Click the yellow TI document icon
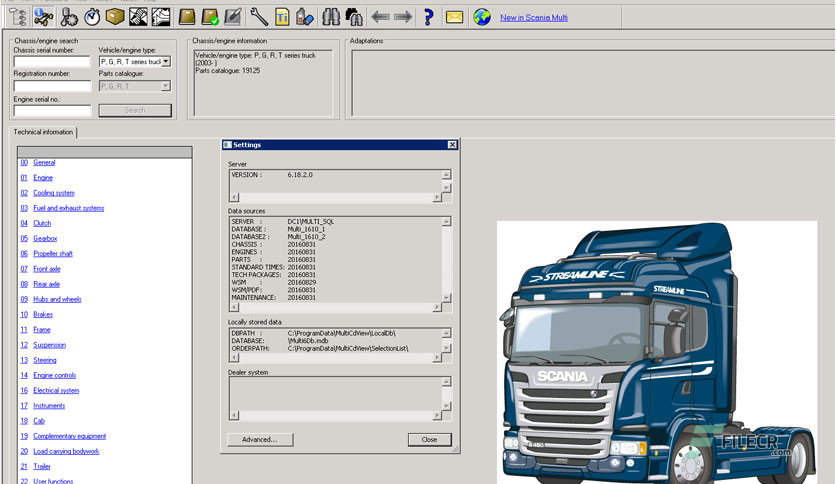The width and height of the screenshot is (836, 484). [282, 17]
